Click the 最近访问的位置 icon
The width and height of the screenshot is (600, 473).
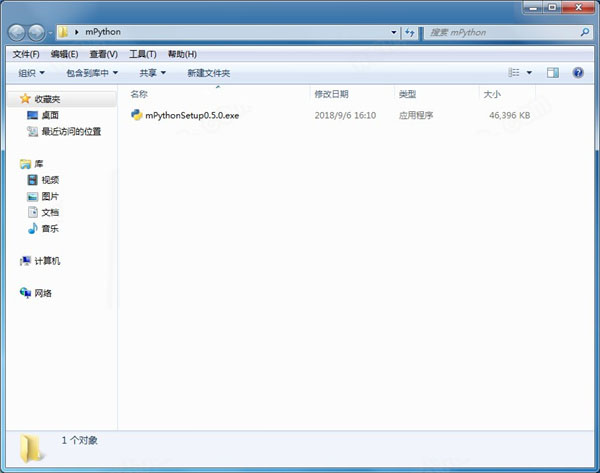click(33, 132)
